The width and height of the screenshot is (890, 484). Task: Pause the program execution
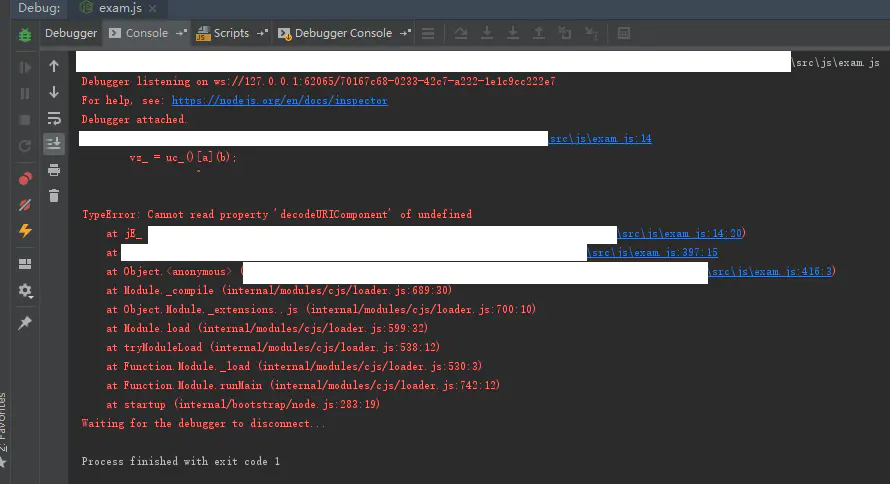pos(25,94)
